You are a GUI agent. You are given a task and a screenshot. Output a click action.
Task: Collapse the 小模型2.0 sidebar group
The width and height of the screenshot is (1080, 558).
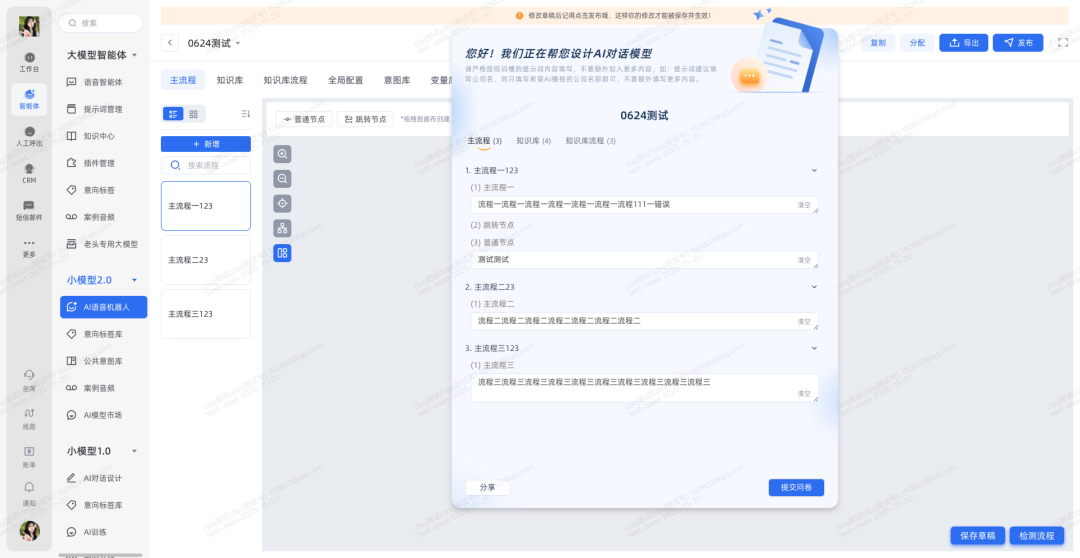pyautogui.click(x=135, y=280)
